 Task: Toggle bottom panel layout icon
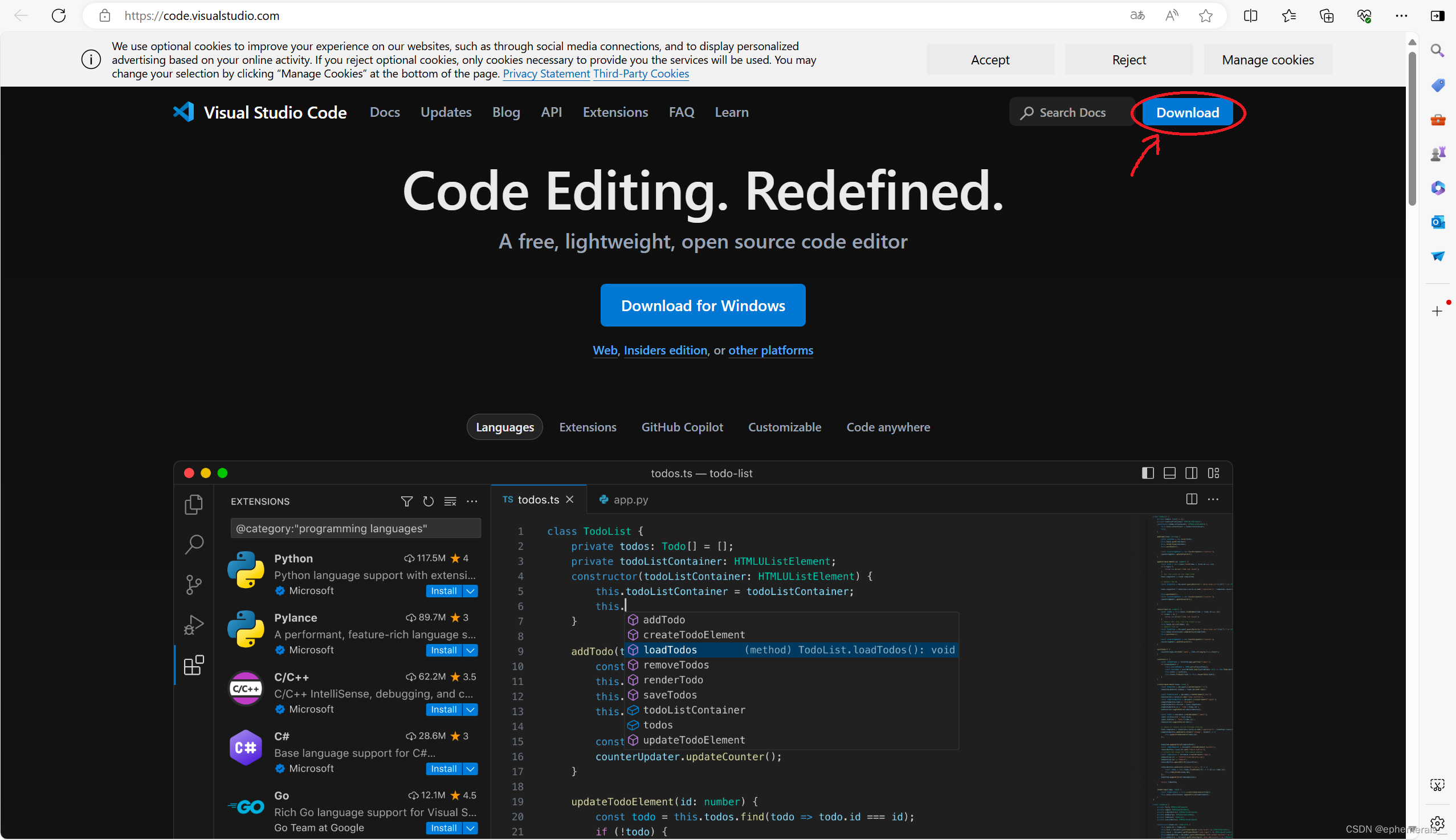[1169, 473]
